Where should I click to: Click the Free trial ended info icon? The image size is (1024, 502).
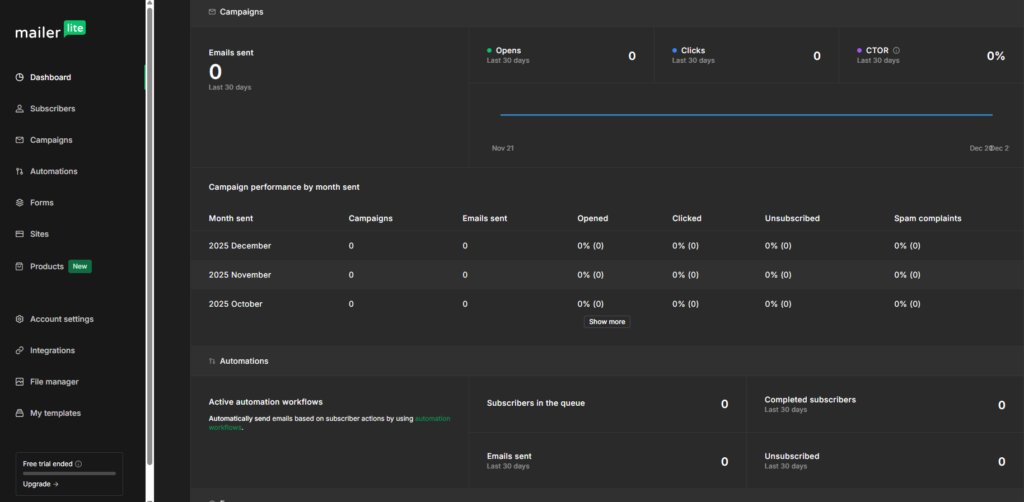pyautogui.click(x=79, y=464)
